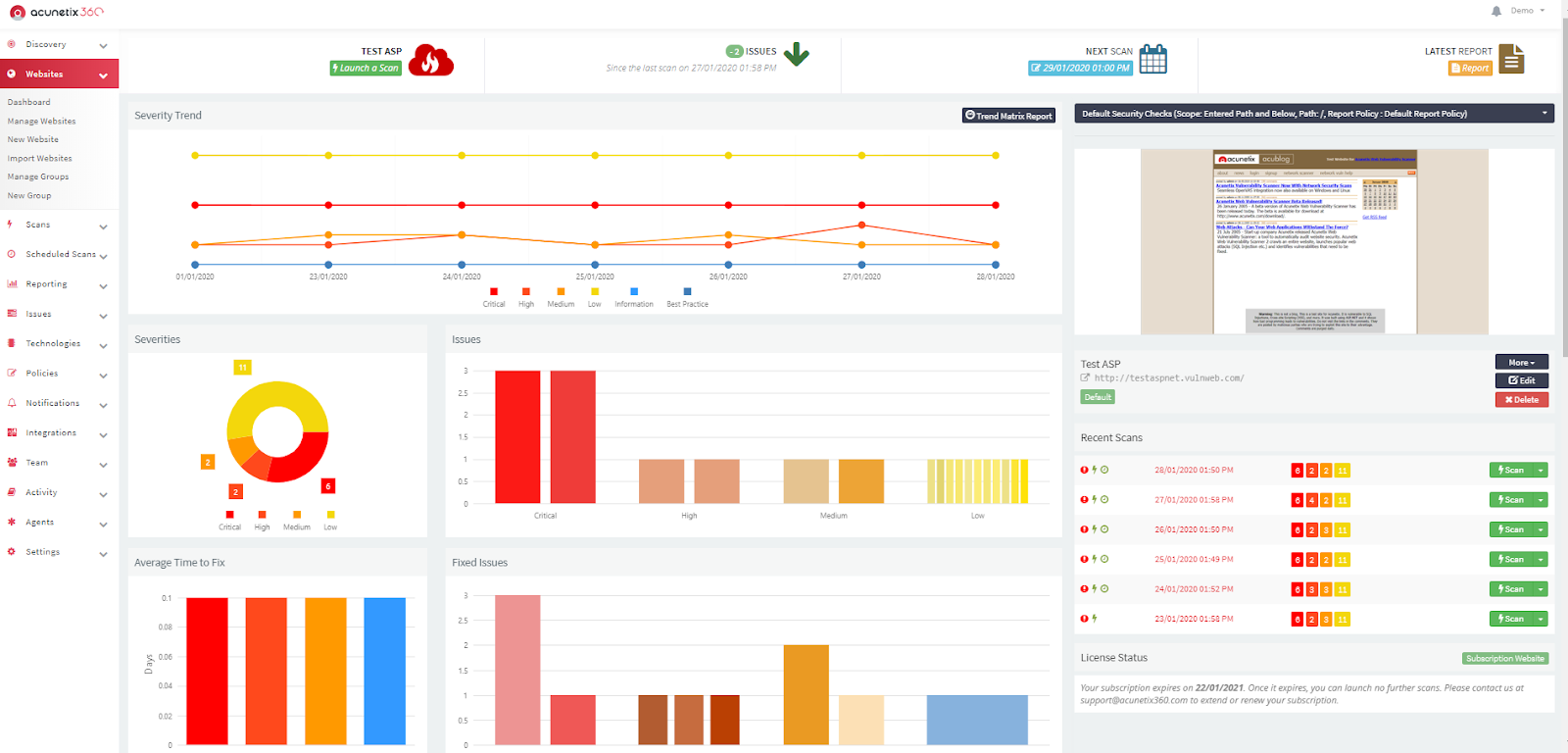1568x753 pixels.
Task: Toggle Medium series in Severity Trend legend
Action: tap(561, 297)
